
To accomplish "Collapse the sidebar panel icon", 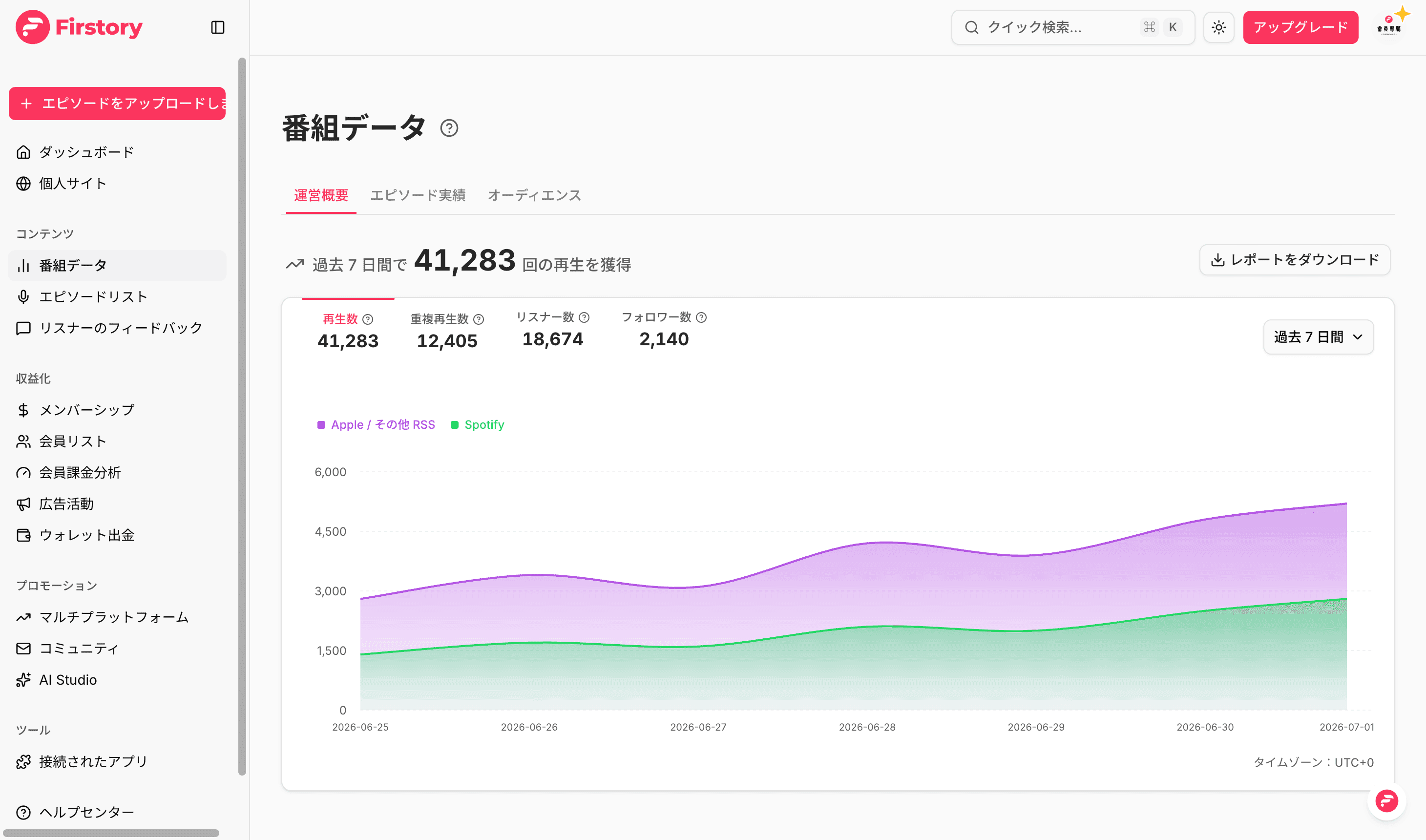I will 218,27.
